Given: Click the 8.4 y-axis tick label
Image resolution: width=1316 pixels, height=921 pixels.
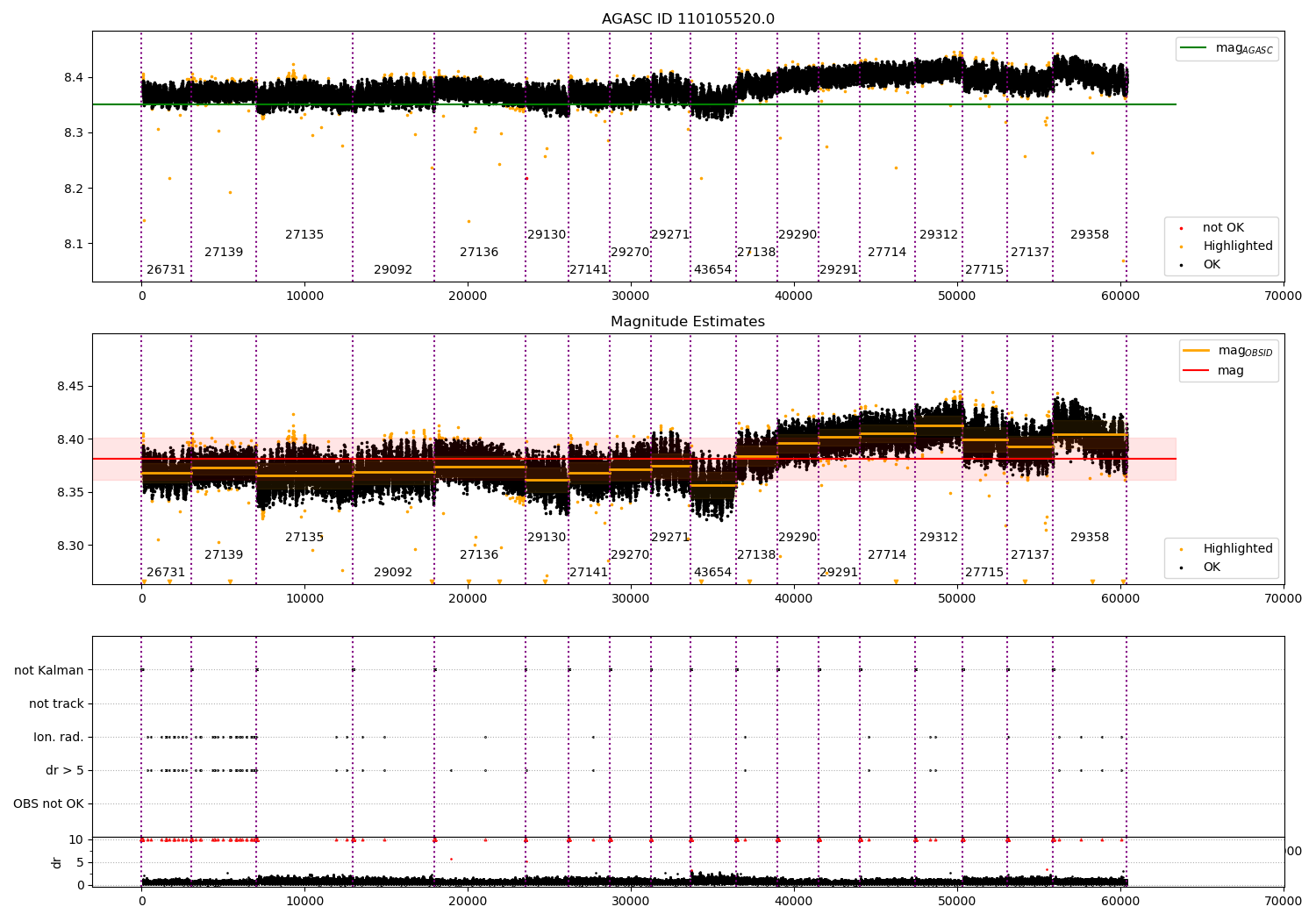Looking at the screenshot, I should [74, 77].
